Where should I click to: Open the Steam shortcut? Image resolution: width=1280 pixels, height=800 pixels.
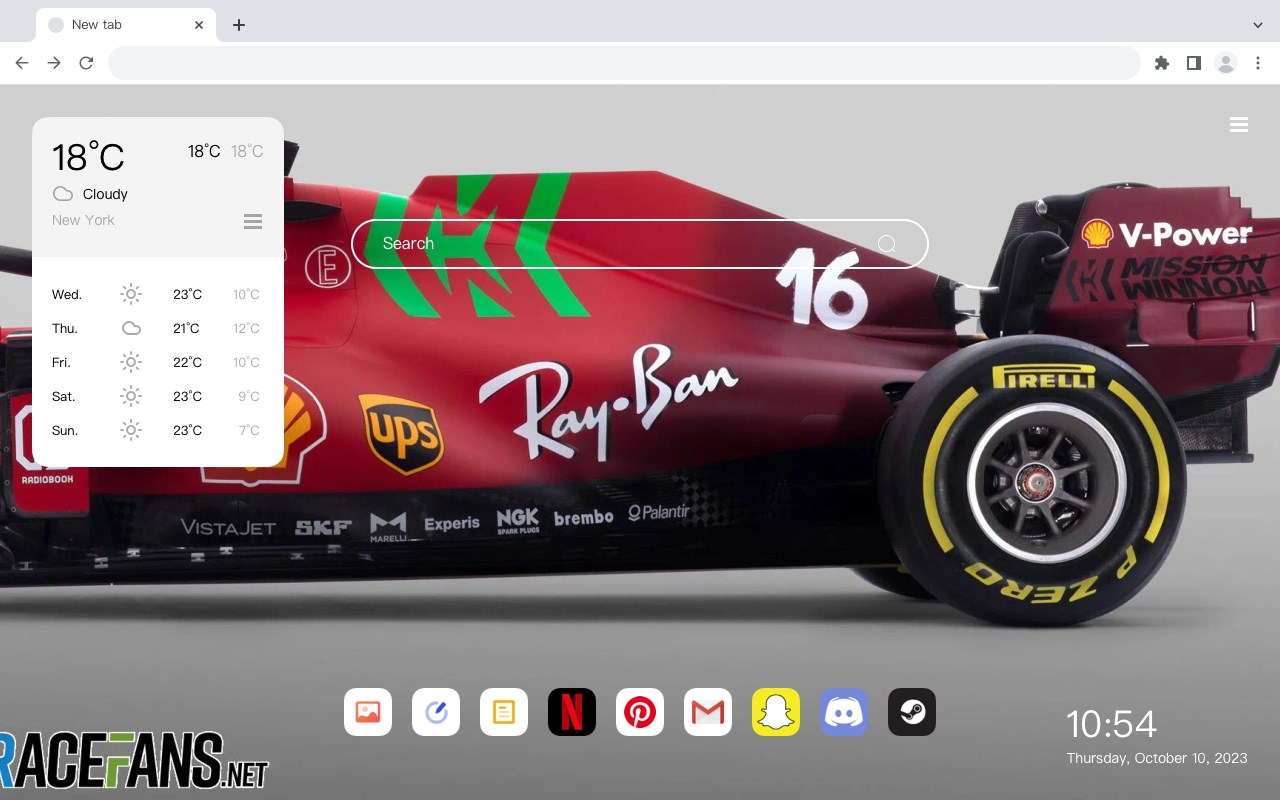point(912,712)
